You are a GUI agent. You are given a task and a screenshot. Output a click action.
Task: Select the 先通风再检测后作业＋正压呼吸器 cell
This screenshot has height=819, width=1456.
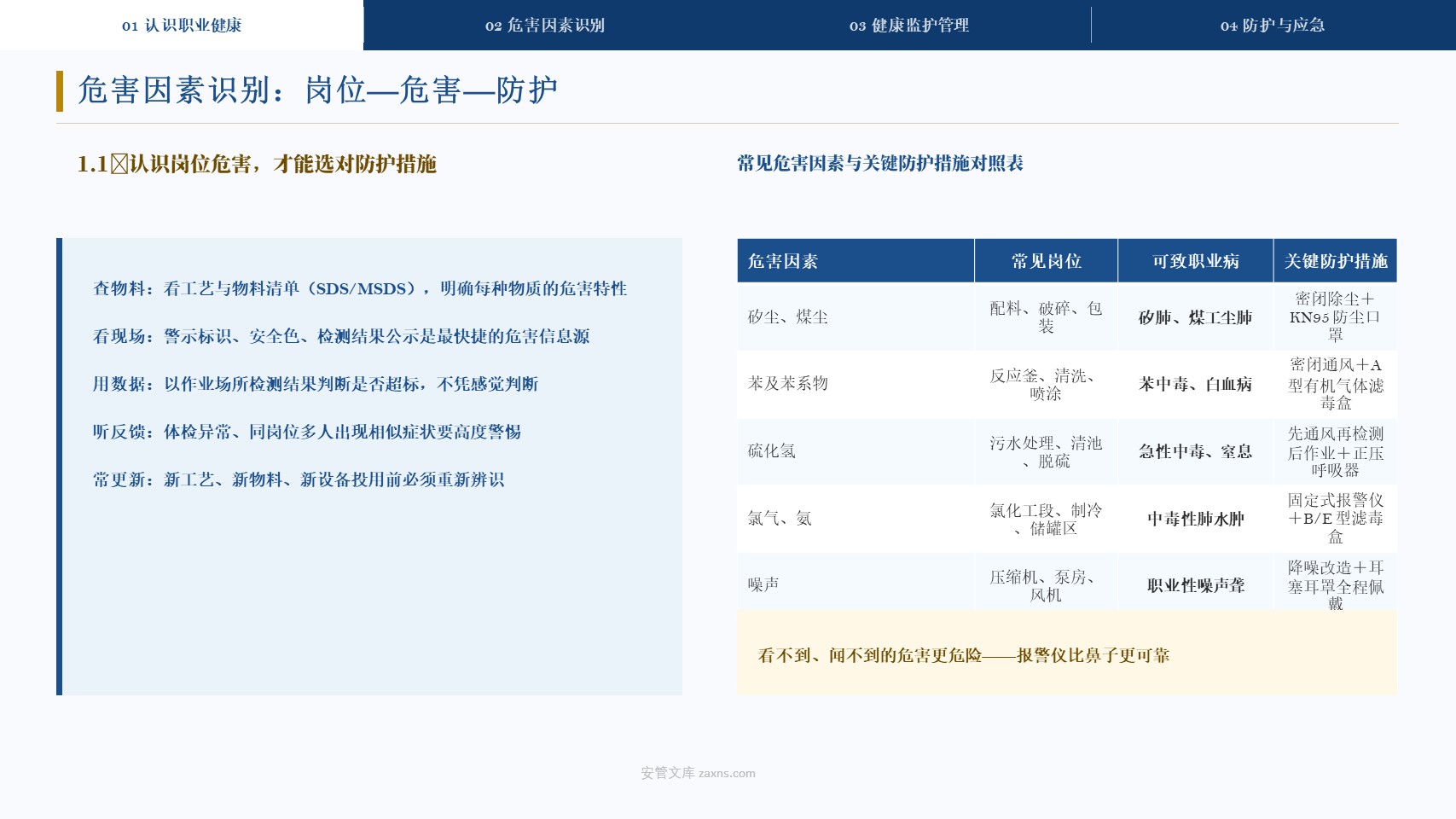coord(1335,451)
